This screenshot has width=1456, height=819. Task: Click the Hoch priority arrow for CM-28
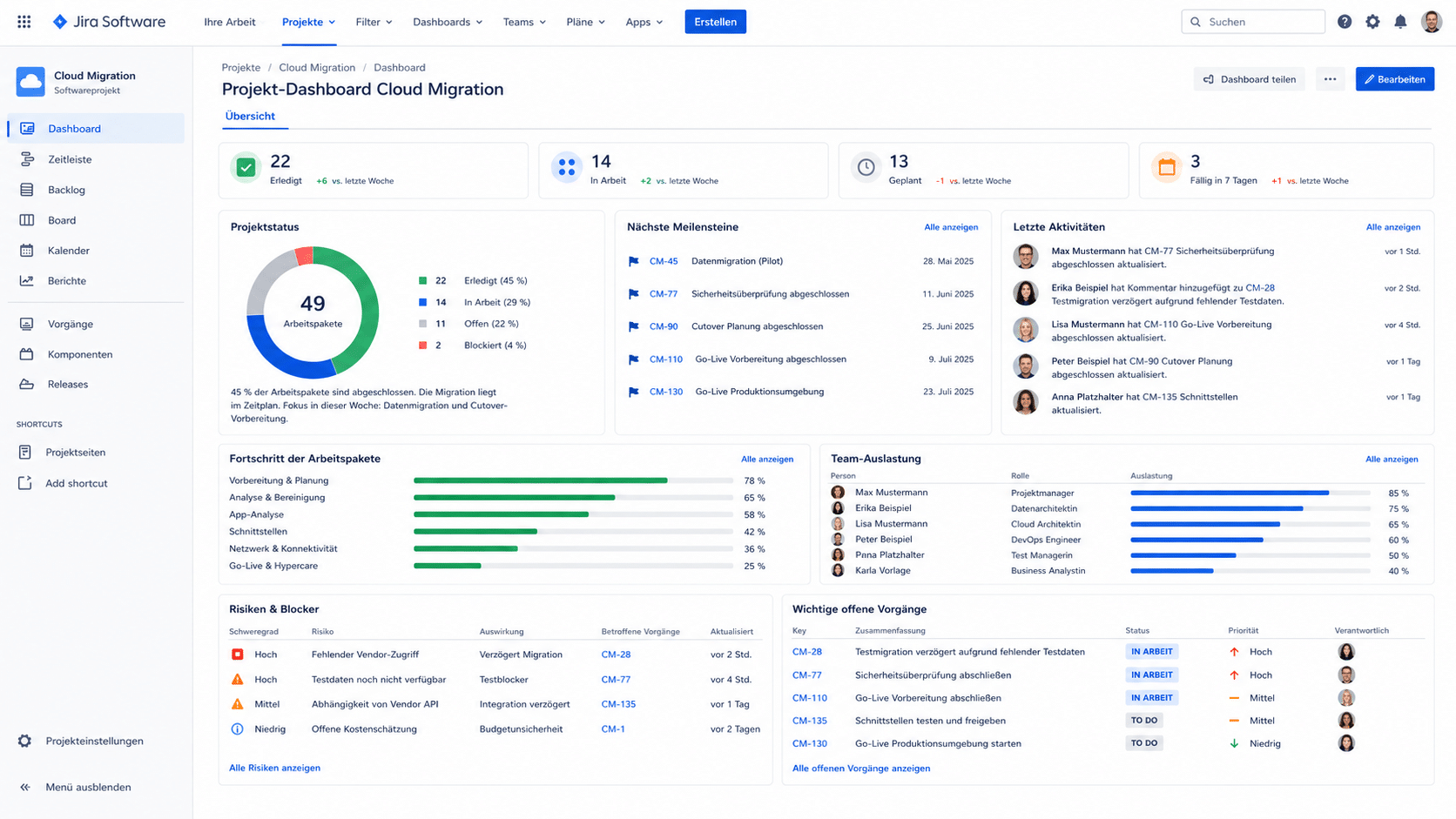click(x=1234, y=652)
